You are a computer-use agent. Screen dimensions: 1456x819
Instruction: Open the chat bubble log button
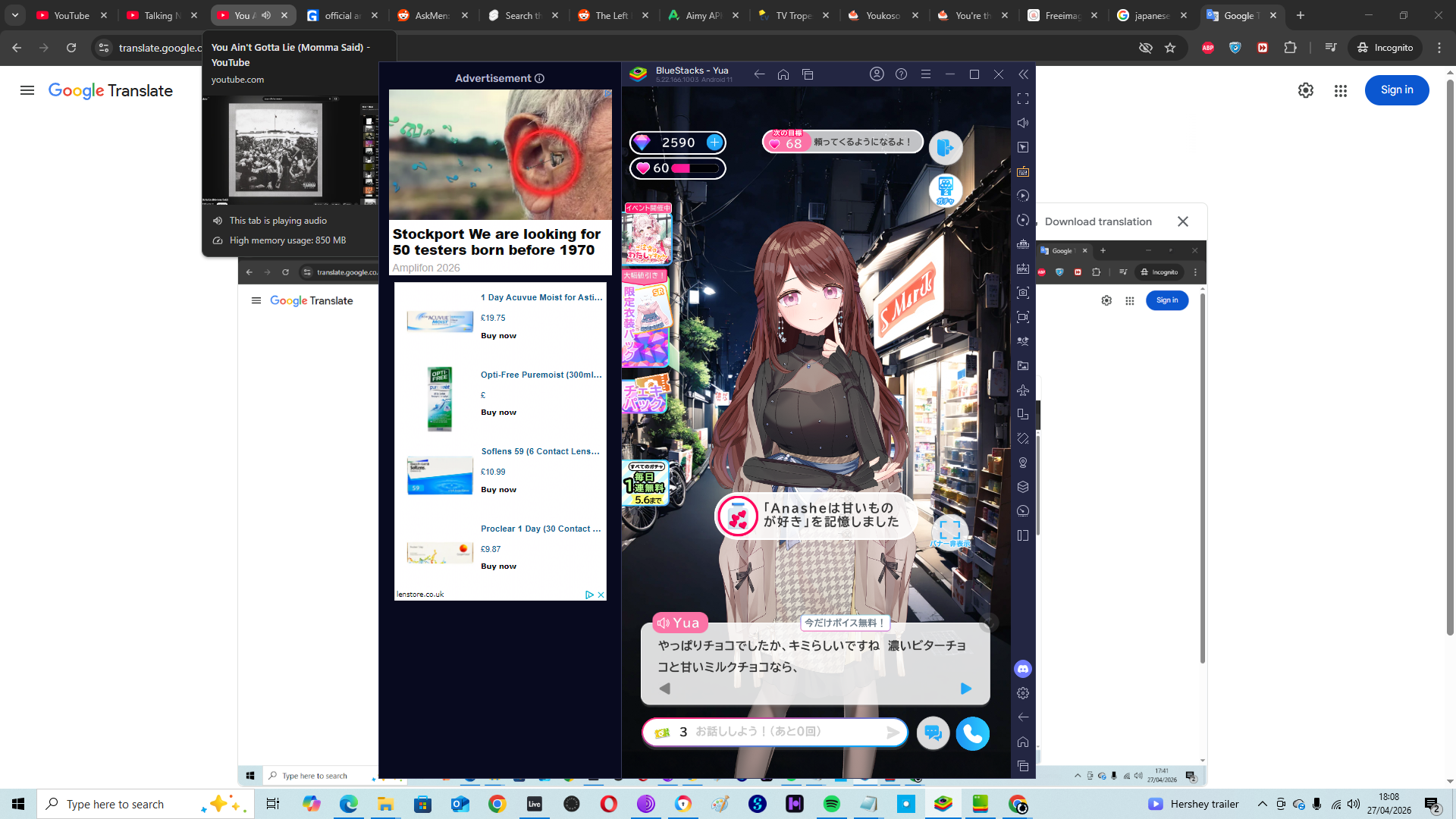click(x=933, y=733)
